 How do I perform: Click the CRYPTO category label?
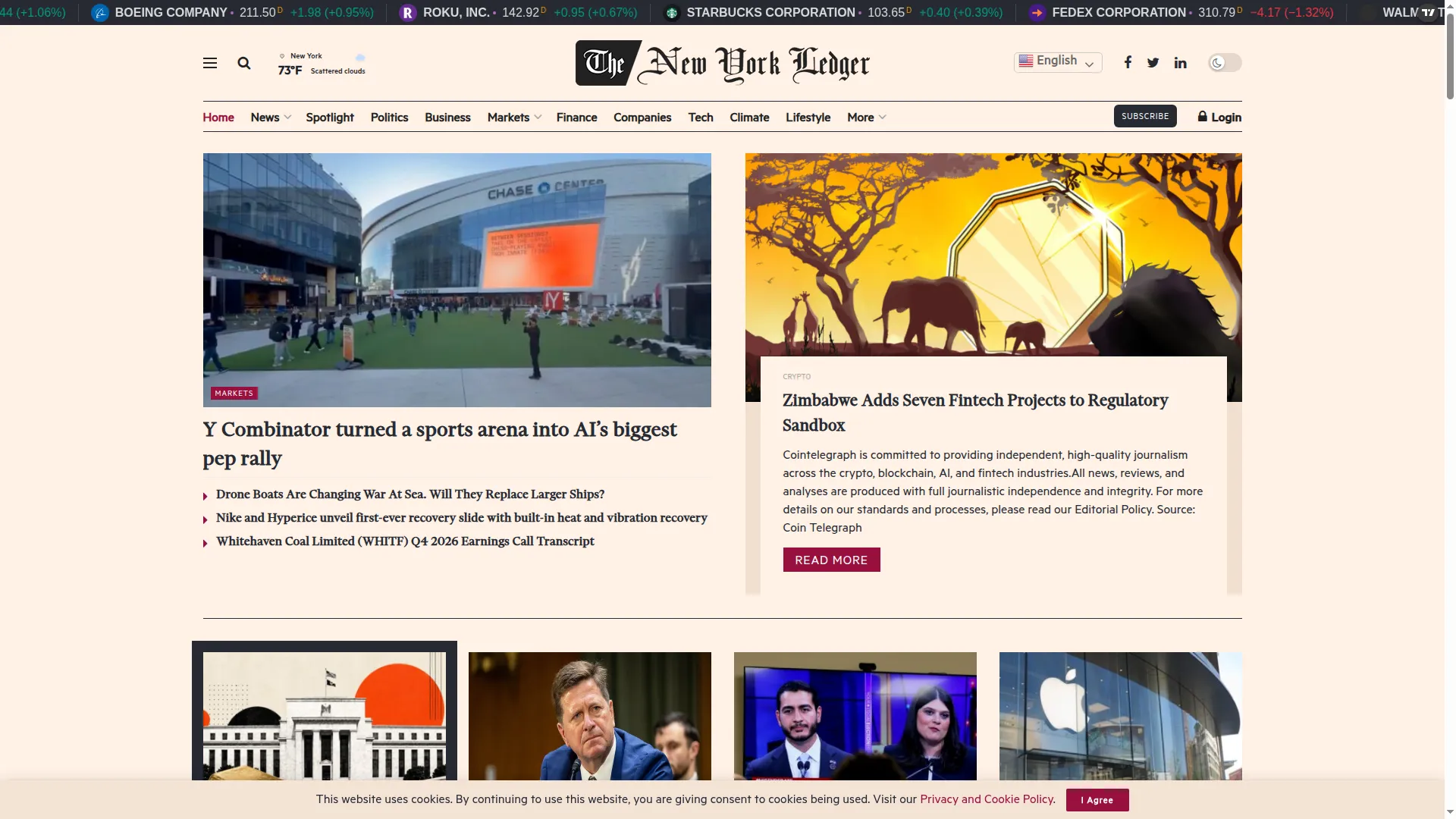click(x=796, y=376)
